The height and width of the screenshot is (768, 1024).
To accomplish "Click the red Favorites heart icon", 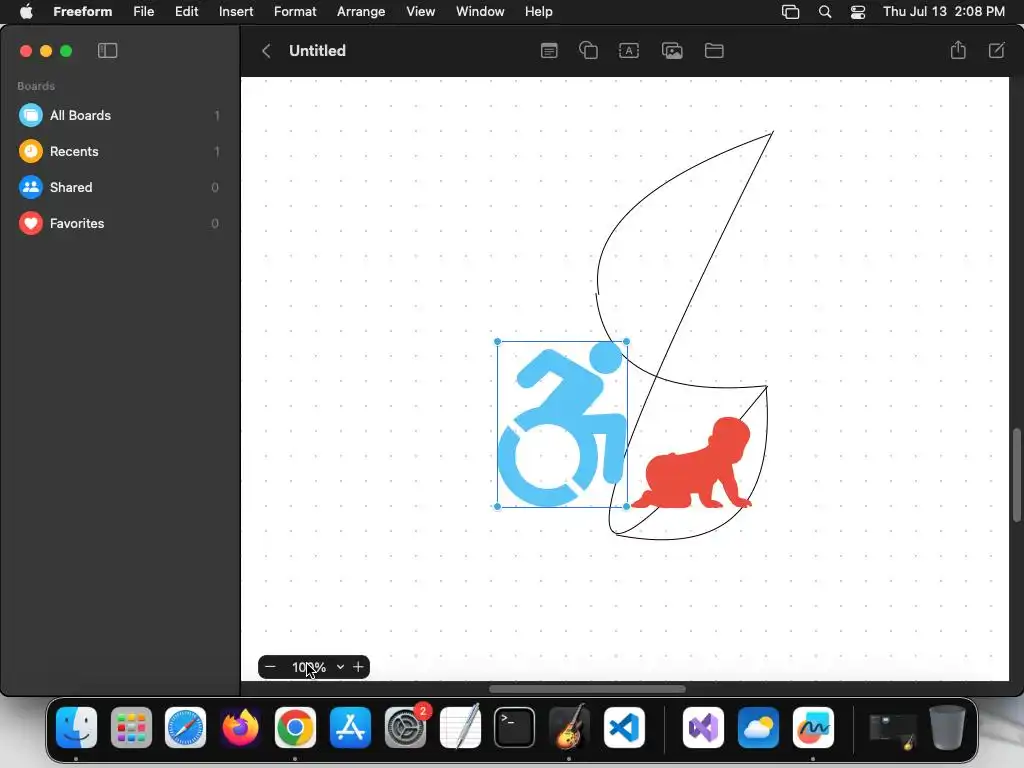I will click(x=31, y=223).
